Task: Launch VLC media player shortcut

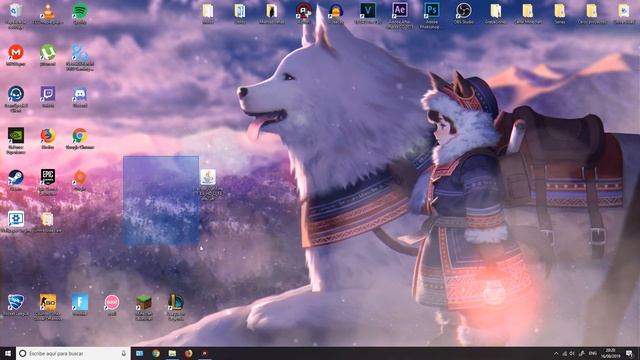Action: 48,11
